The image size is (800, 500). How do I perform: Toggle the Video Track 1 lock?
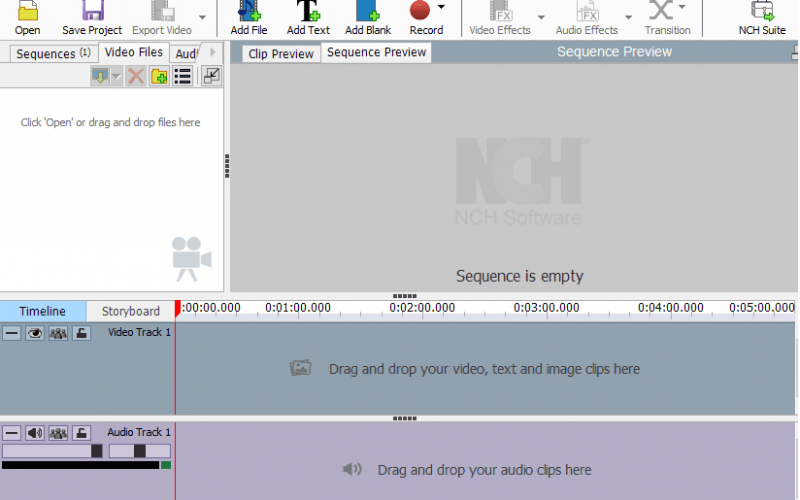[81, 333]
